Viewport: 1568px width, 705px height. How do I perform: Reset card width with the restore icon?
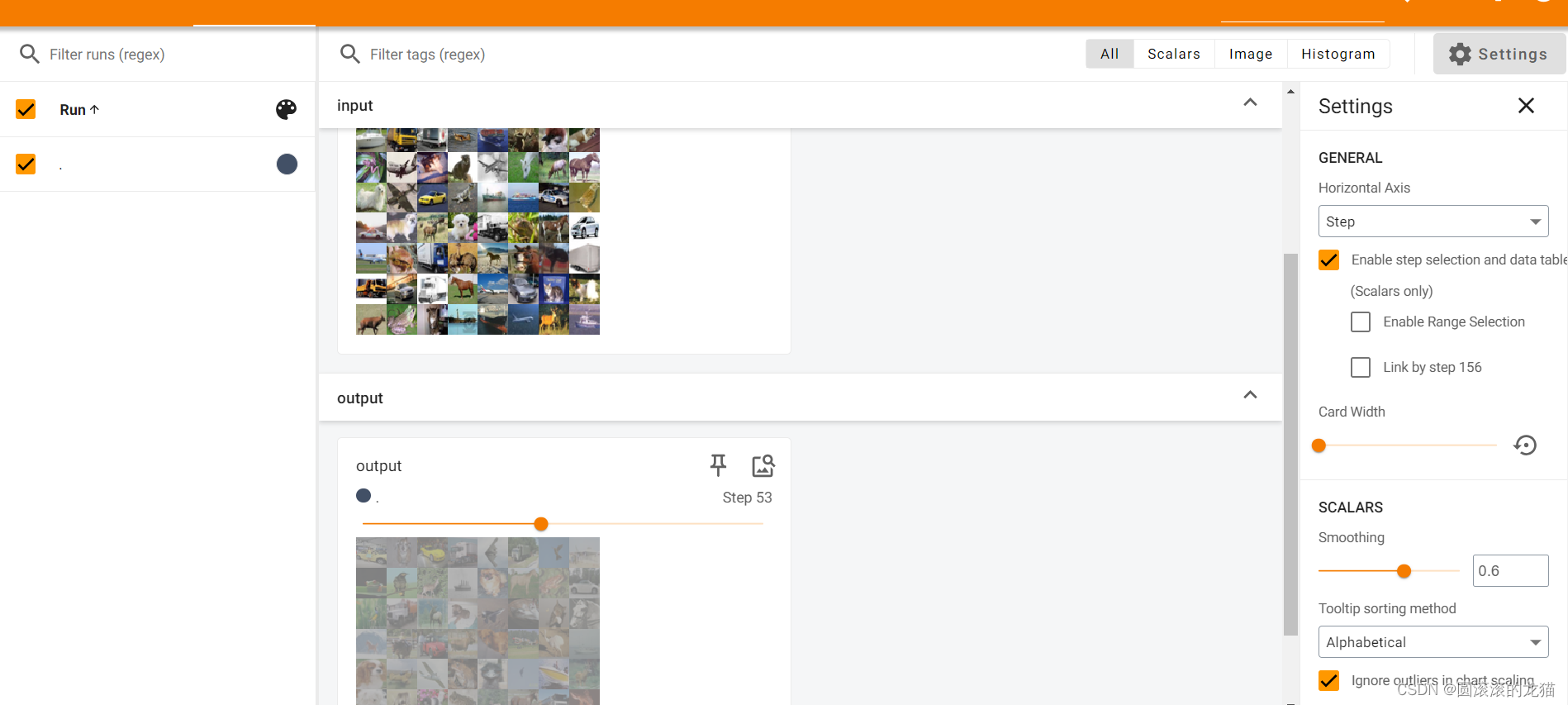coord(1525,445)
